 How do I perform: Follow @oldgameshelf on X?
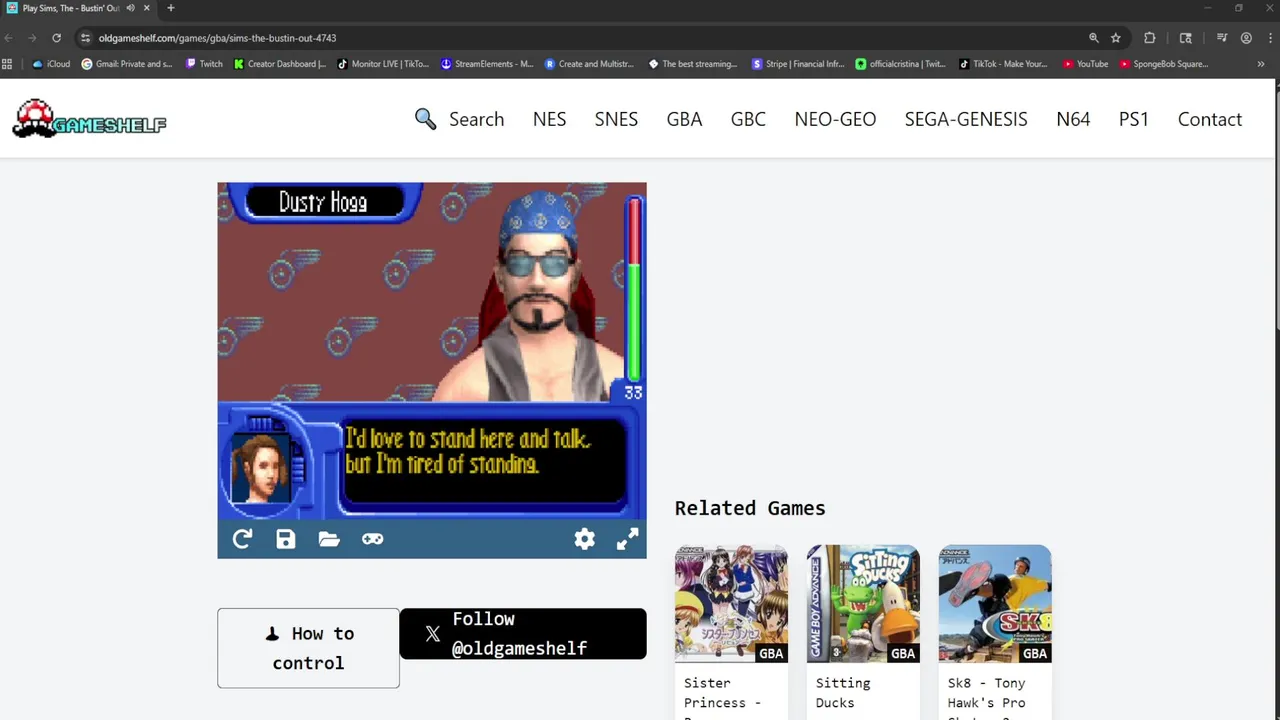523,634
